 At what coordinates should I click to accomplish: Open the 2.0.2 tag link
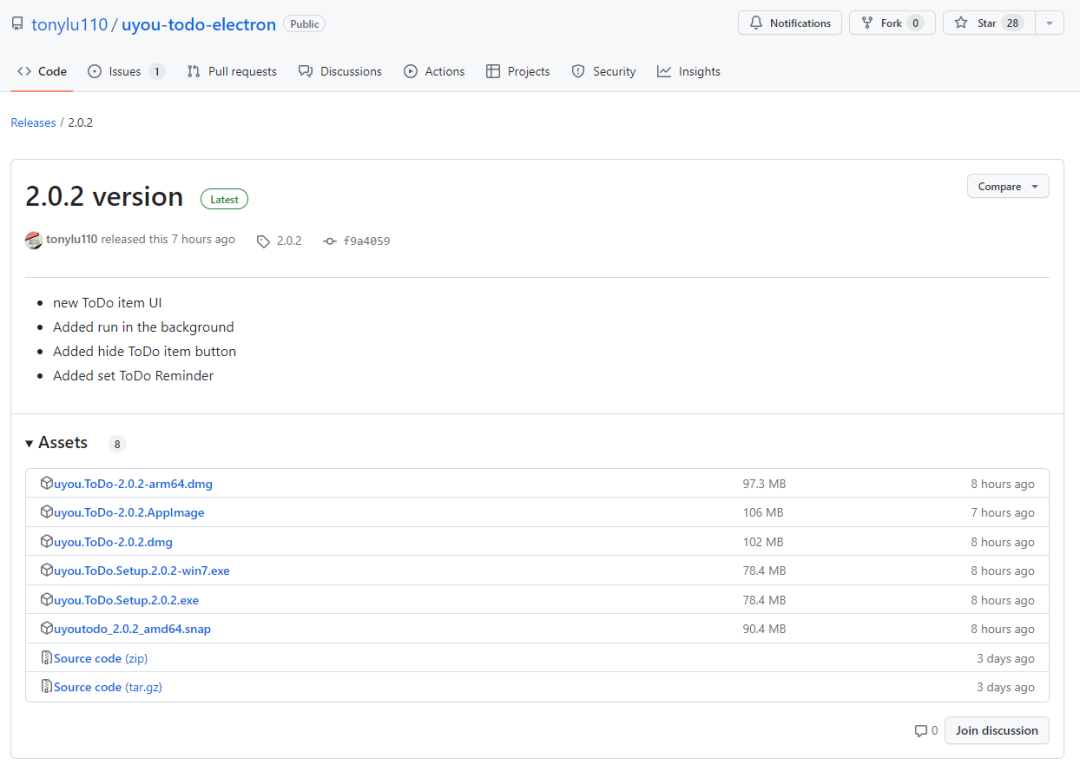[x=289, y=241]
